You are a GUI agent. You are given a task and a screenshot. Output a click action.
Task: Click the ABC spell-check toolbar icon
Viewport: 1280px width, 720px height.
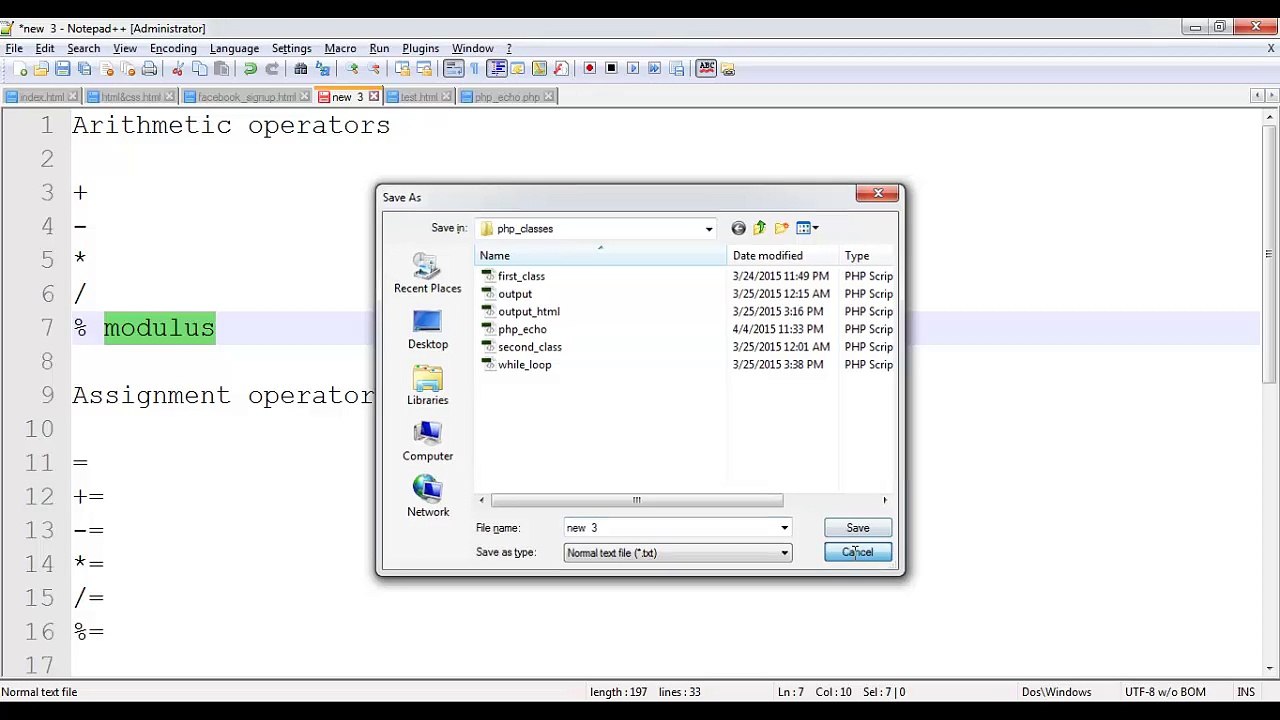click(x=707, y=69)
